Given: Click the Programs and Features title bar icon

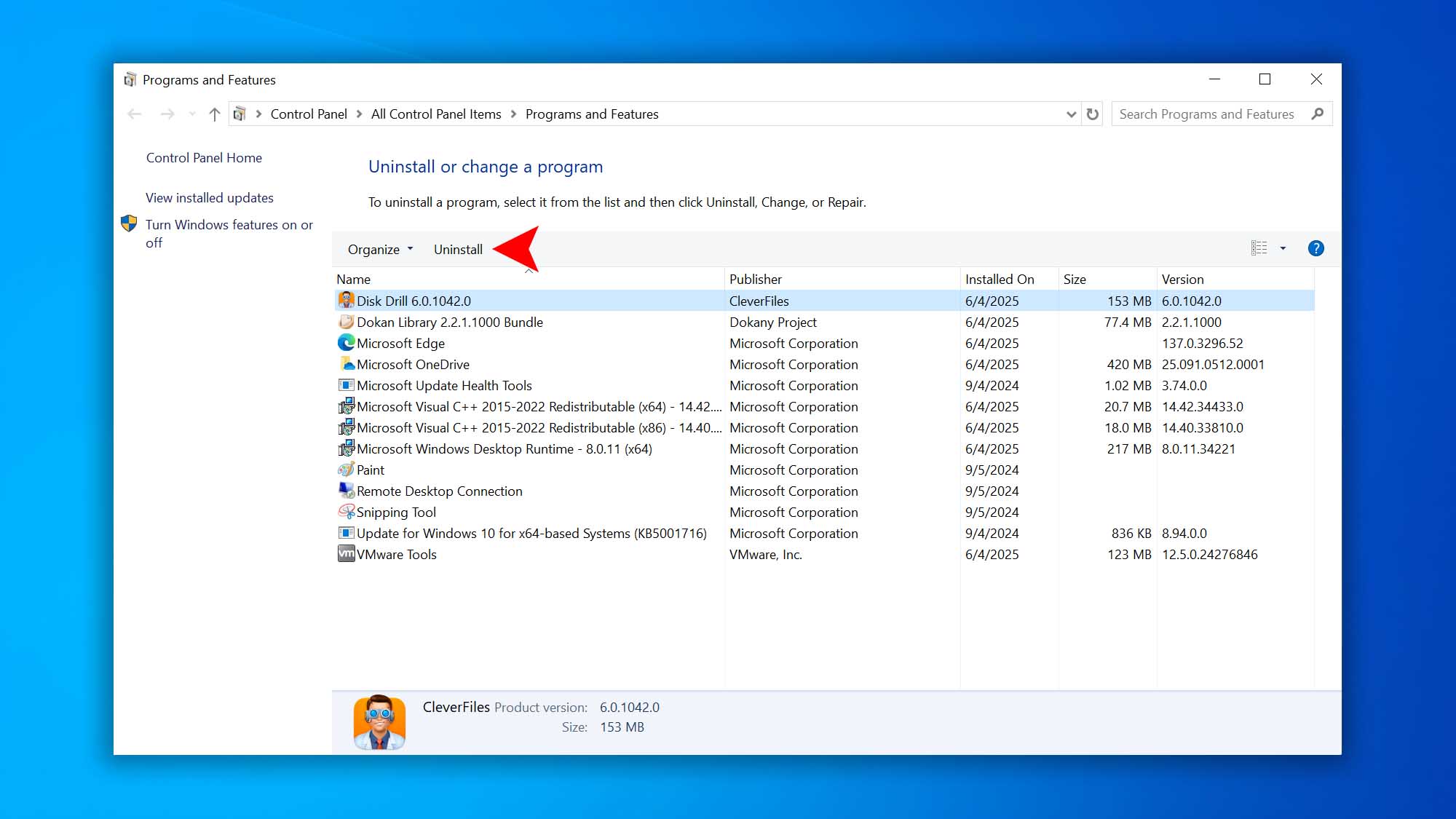Looking at the screenshot, I should click(130, 79).
